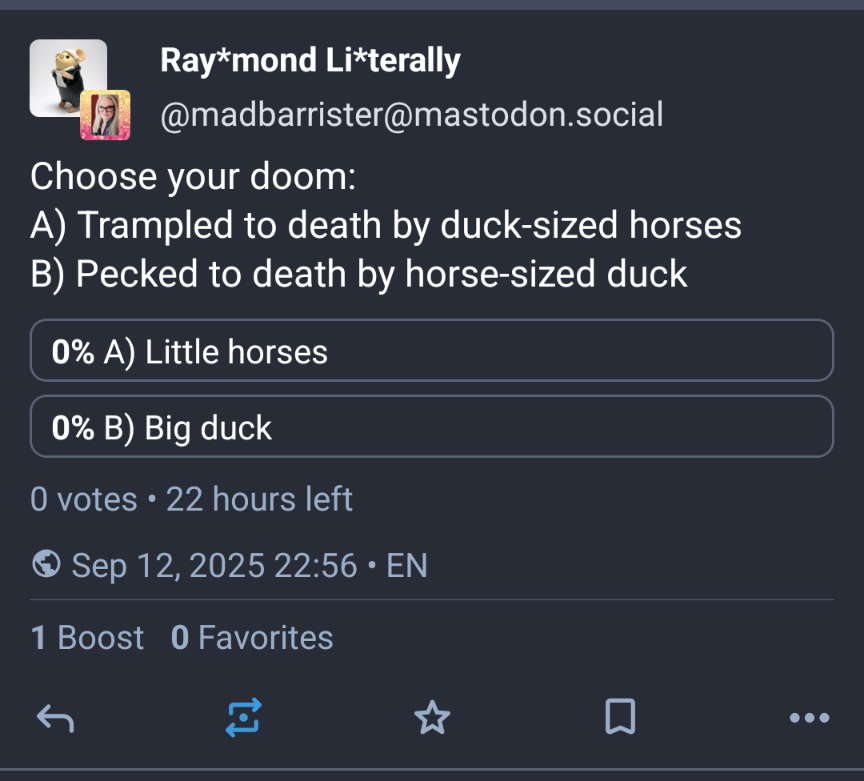Favorite the post with the star icon
The image size is (864, 781).
(x=432, y=718)
